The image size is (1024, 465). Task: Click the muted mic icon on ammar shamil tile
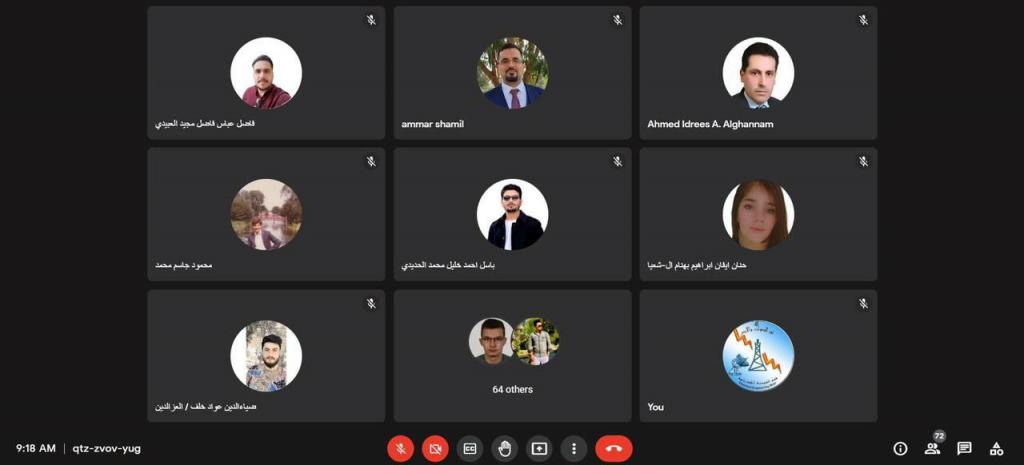617,20
